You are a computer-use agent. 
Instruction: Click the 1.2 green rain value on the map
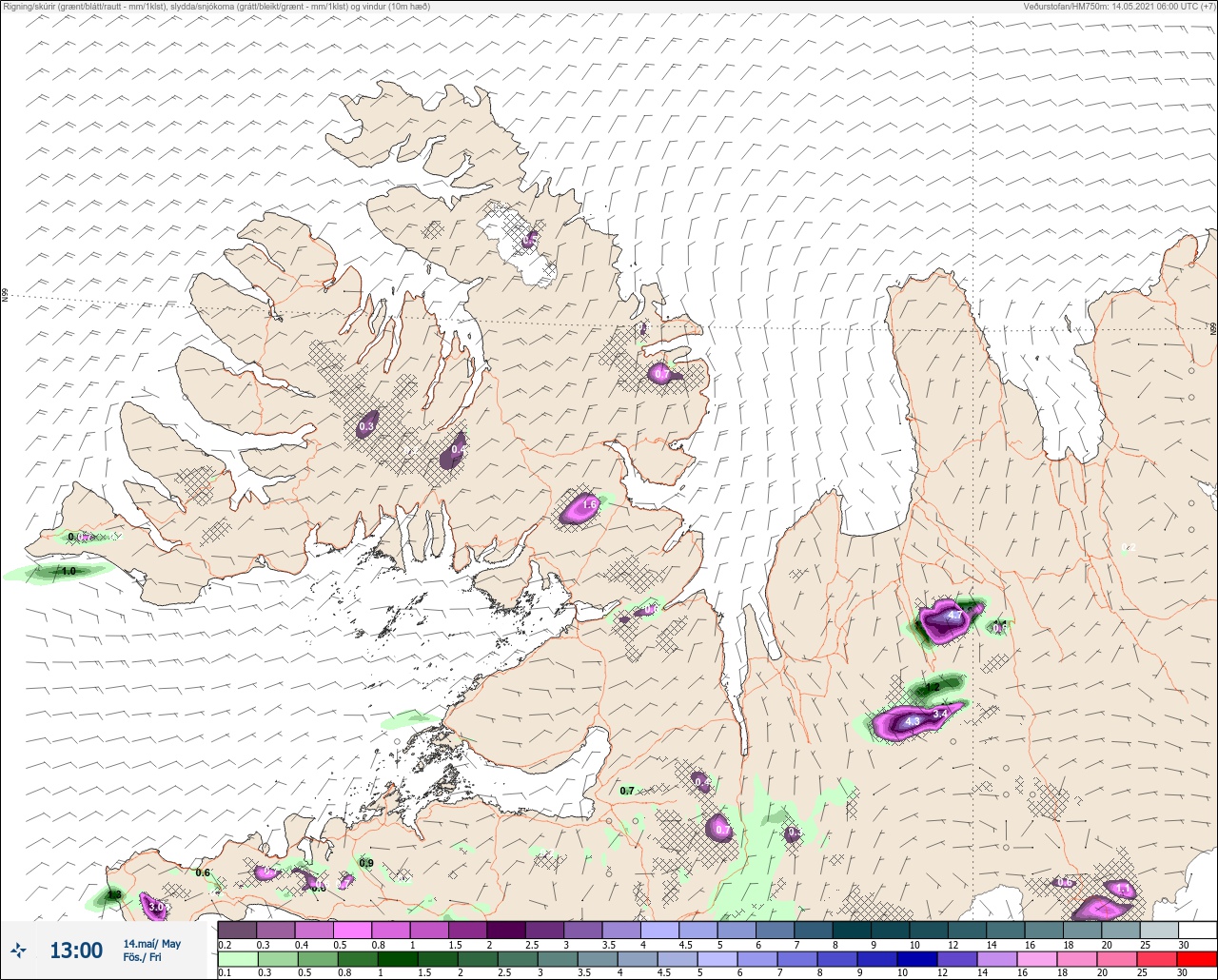tap(933, 687)
